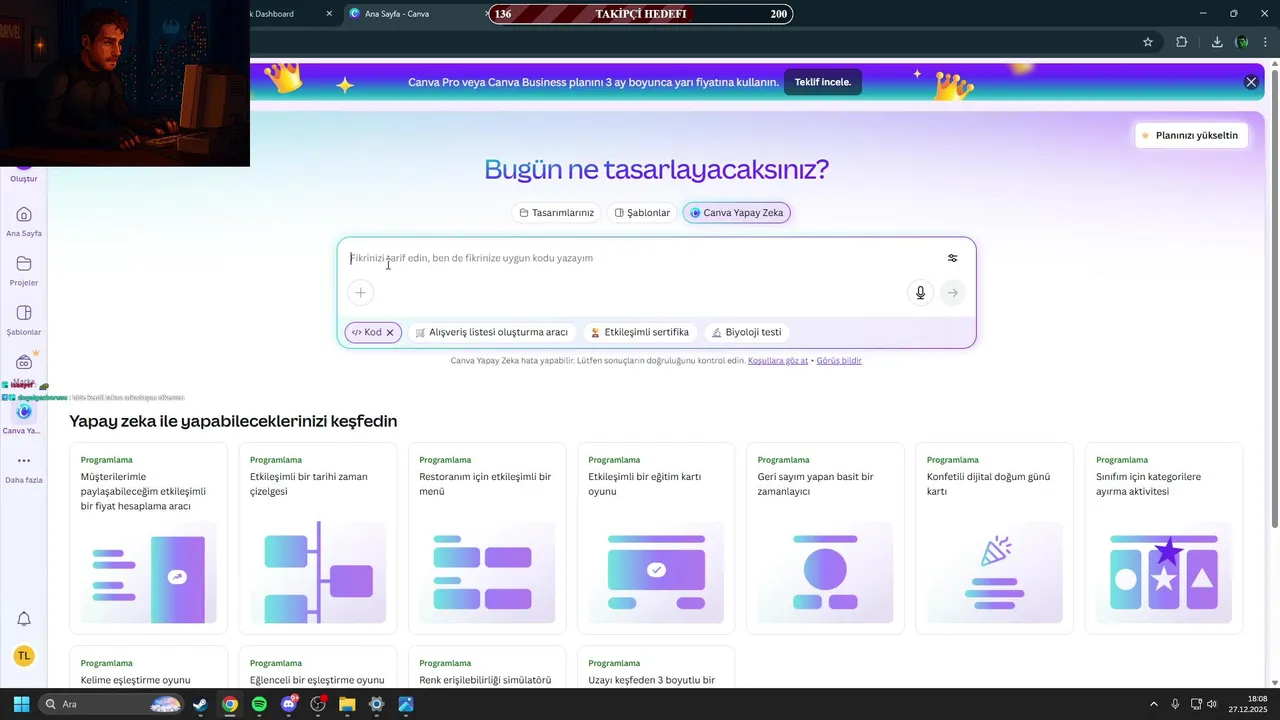The image size is (1280, 720).
Task: Select Canva Yapay Zeka pill tab
Action: tap(737, 213)
